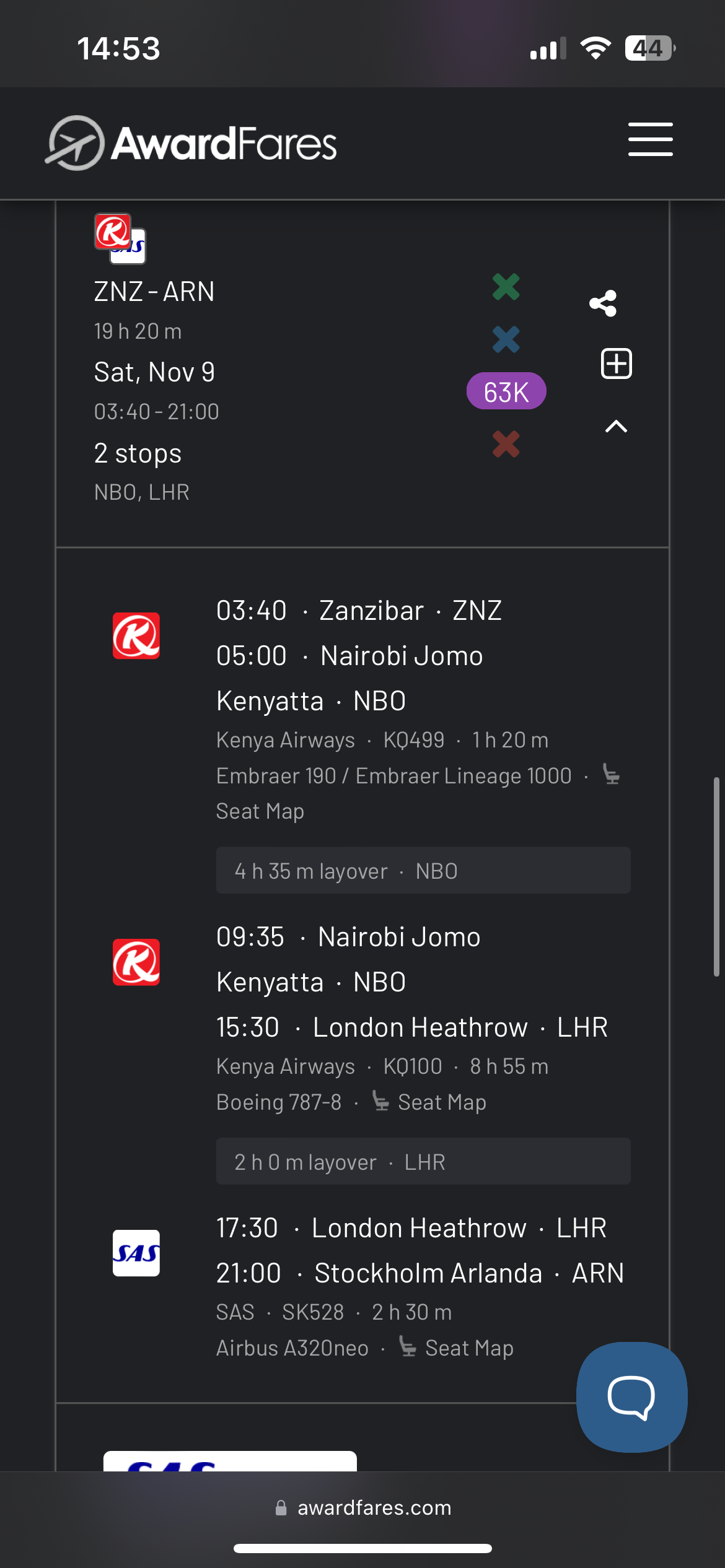This screenshot has width=725, height=1568.
Task: Collapse the flight details chevron
Action: pyautogui.click(x=616, y=427)
